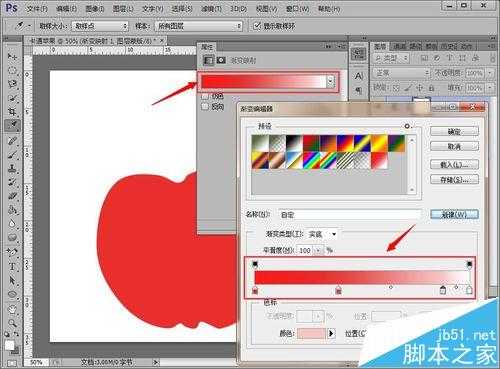Open gradient picker arrow in Properties
Viewport: 500px width, 369px height.
(330, 81)
